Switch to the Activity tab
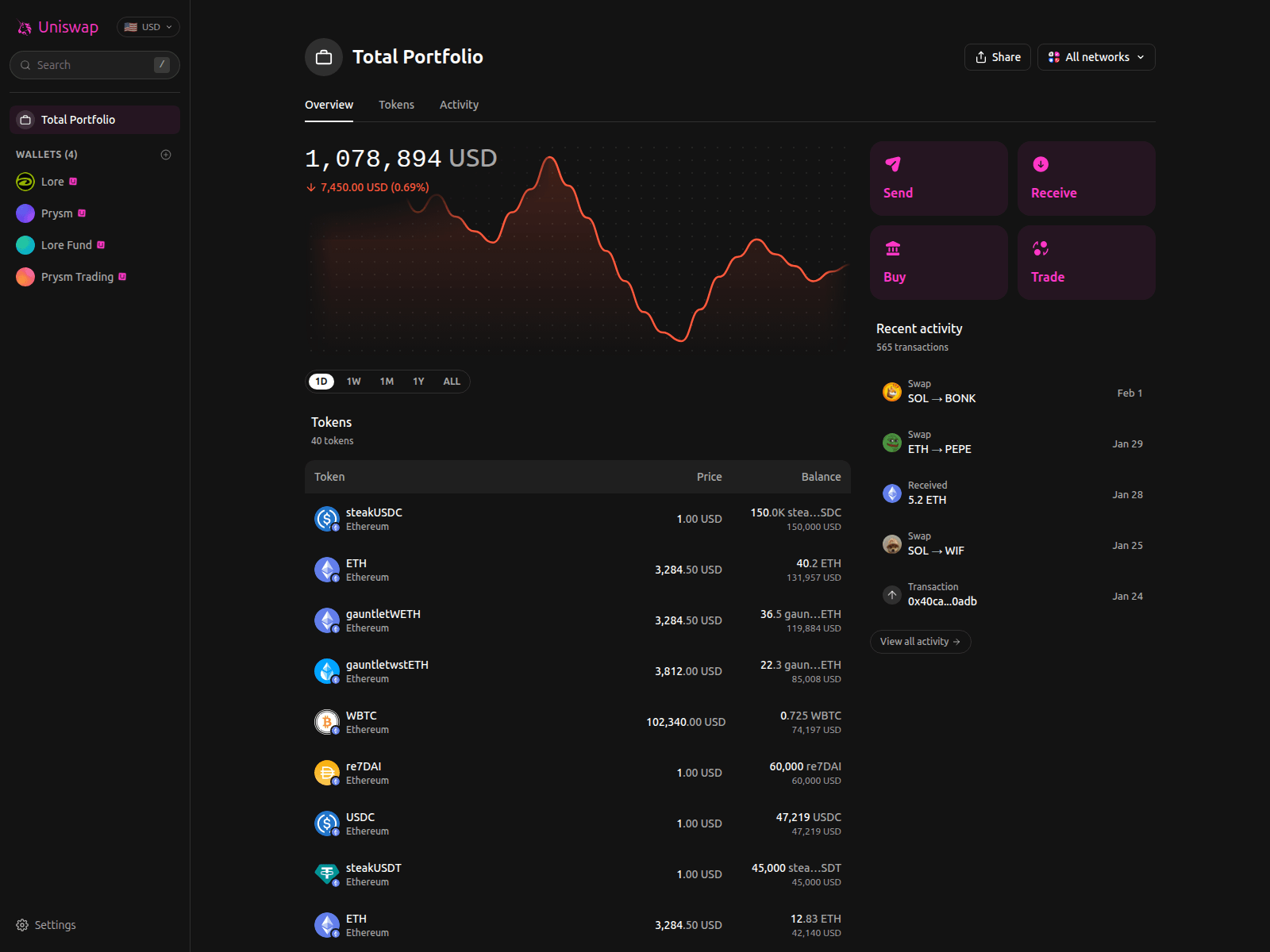Image resolution: width=1270 pixels, height=952 pixels. (459, 105)
